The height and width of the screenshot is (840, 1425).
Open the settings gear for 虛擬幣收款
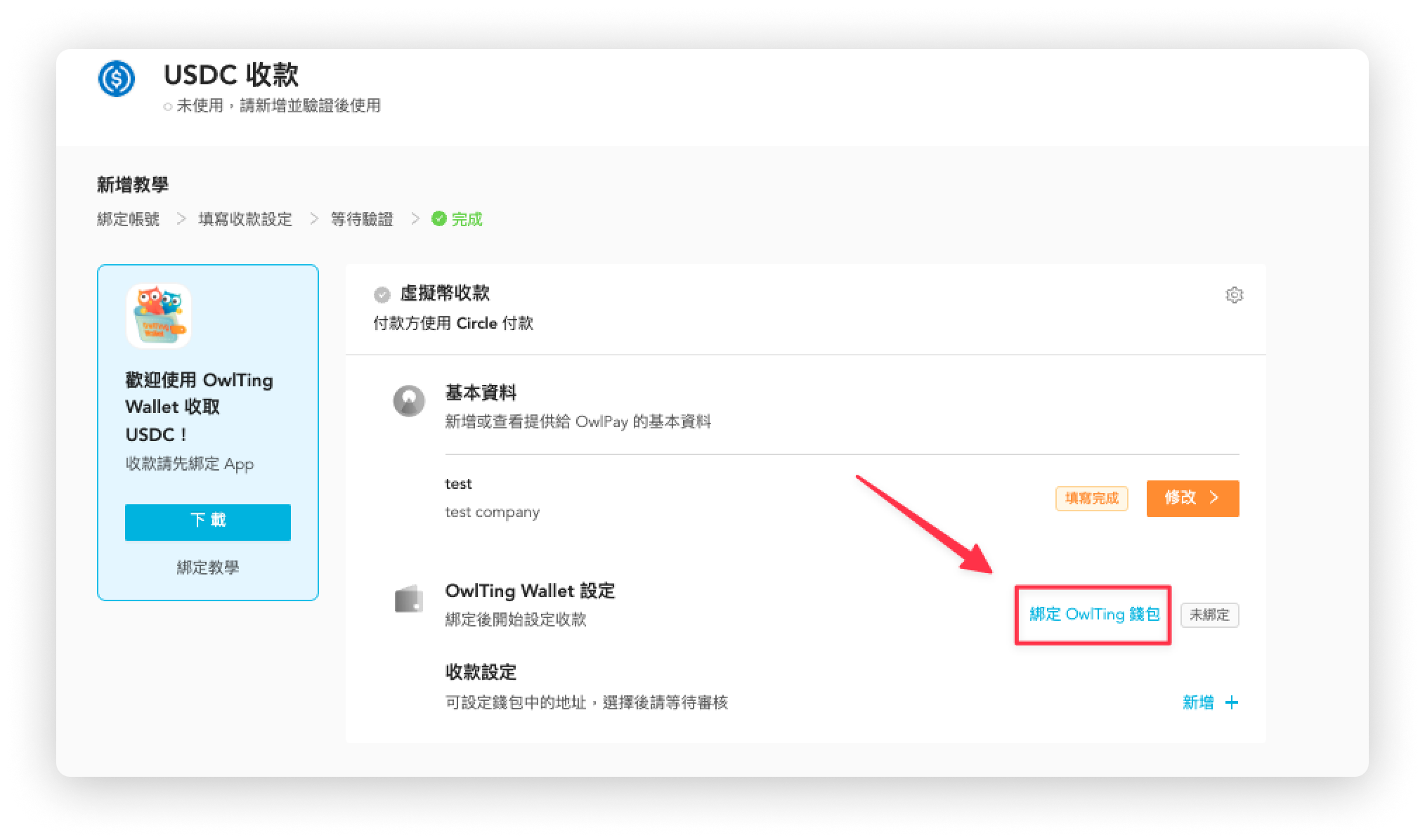[1234, 295]
